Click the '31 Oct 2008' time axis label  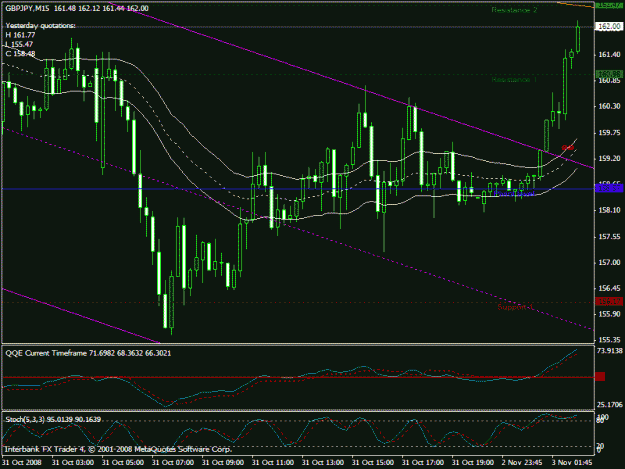click(22, 463)
